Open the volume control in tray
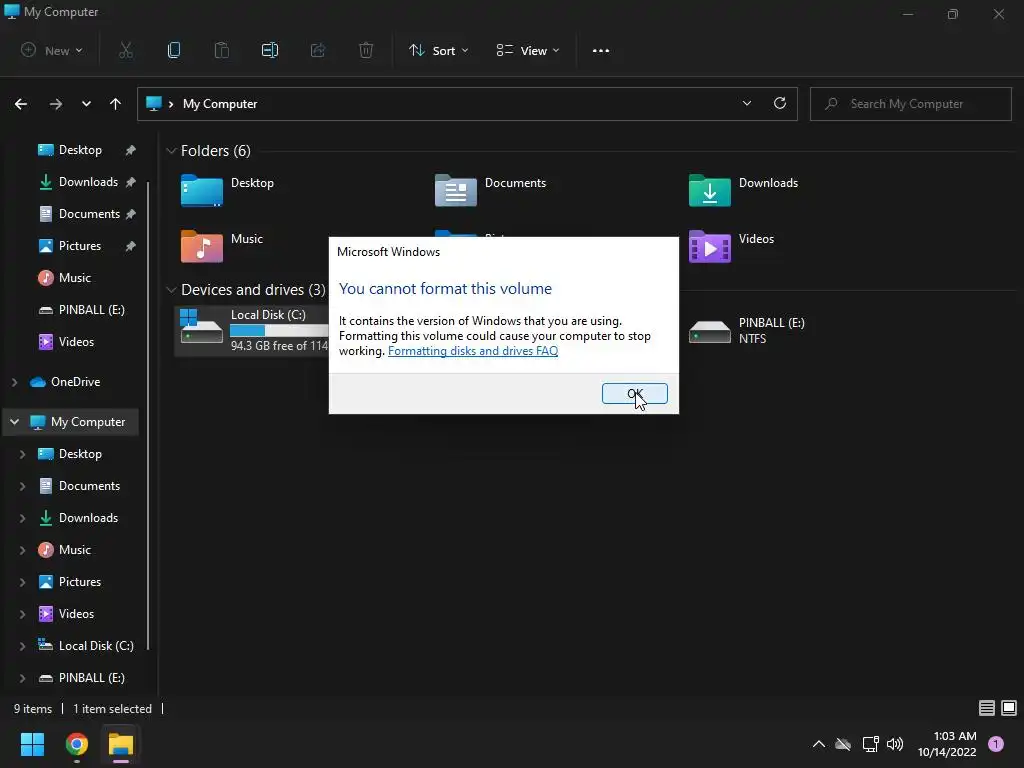The image size is (1024, 768). 895,744
